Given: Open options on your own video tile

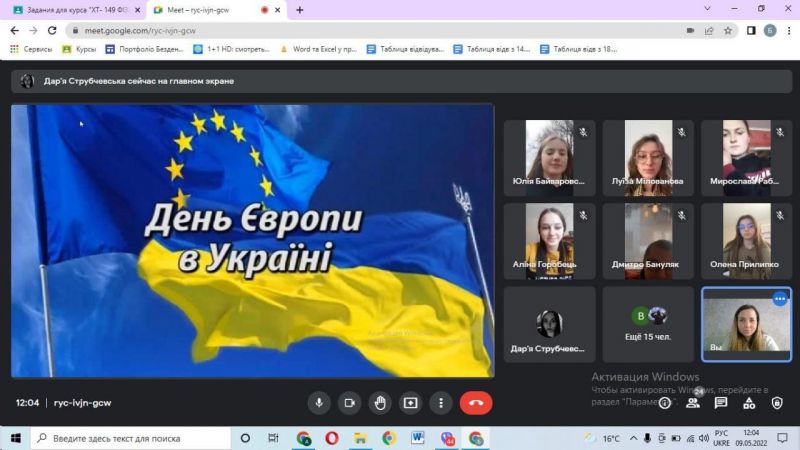Looking at the screenshot, I should pyautogui.click(x=780, y=299).
